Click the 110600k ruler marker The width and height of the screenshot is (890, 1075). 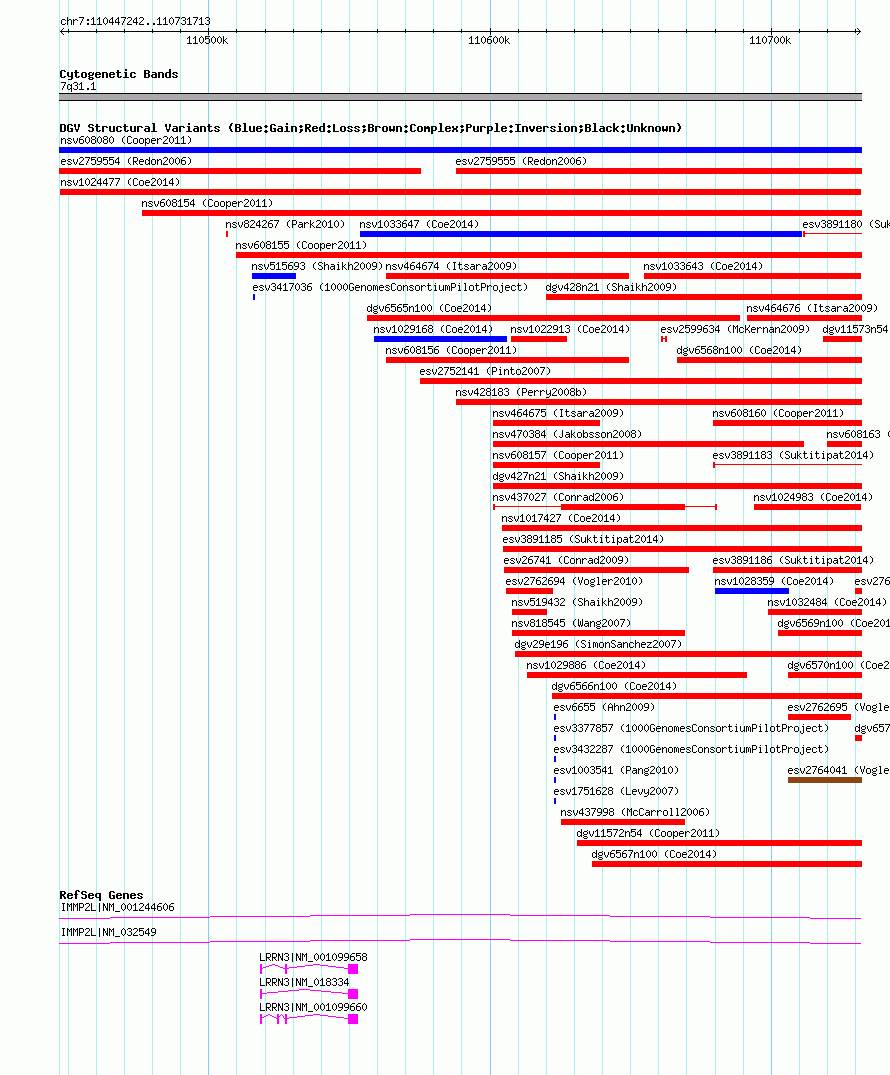[x=489, y=40]
